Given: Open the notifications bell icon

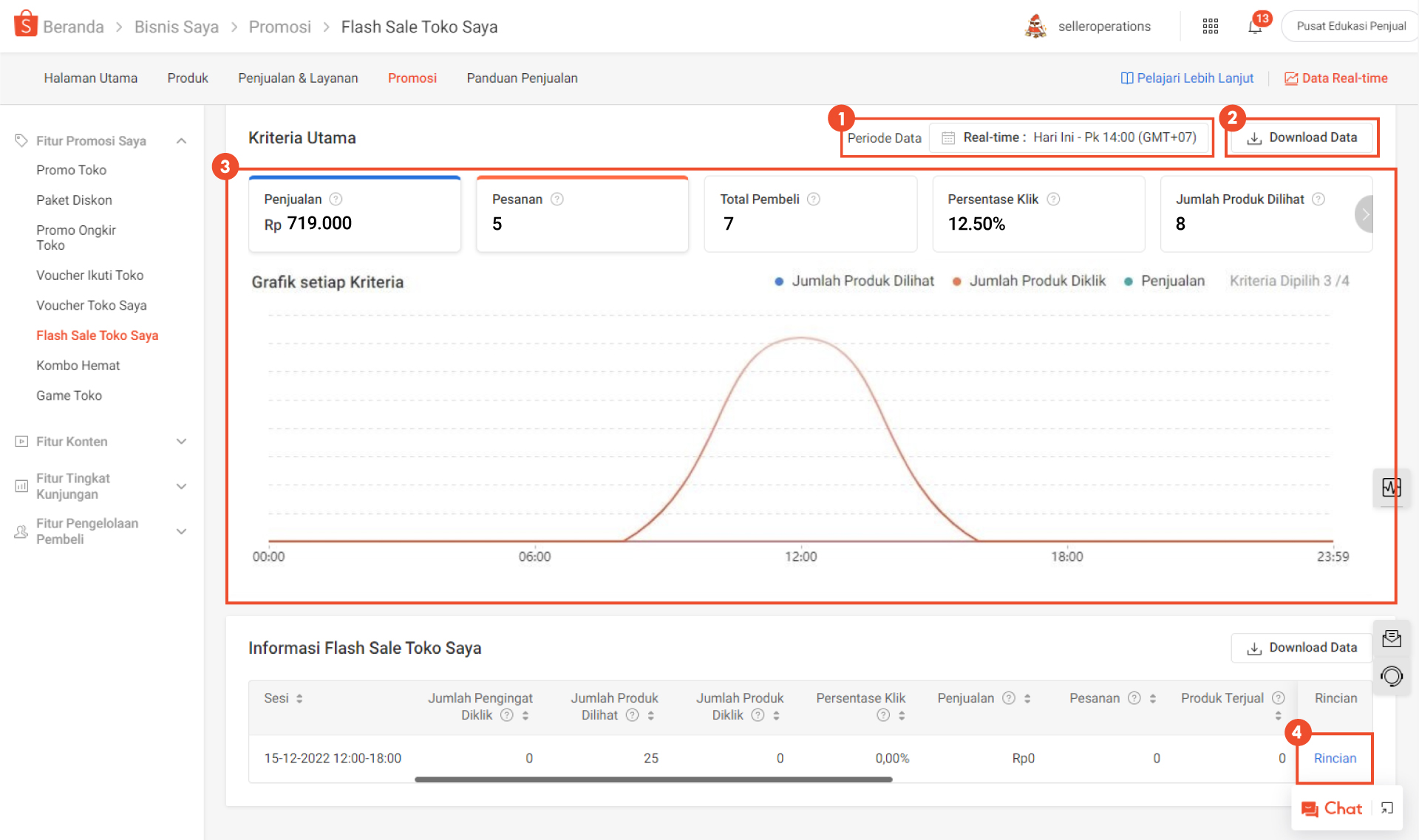Looking at the screenshot, I should pyautogui.click(x=1255, y=27).
